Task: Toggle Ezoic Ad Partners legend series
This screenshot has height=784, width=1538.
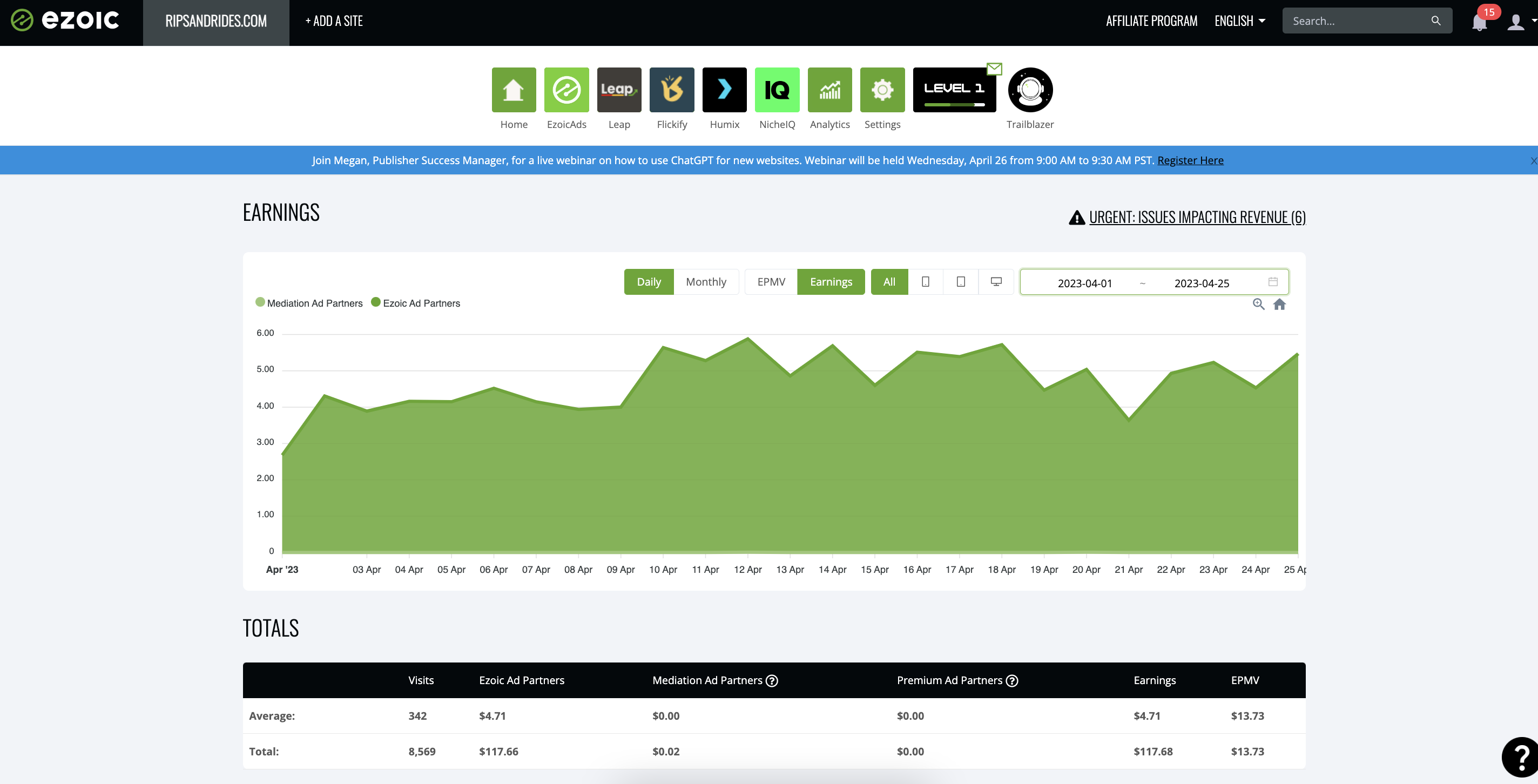Action: tap(415, 303)
